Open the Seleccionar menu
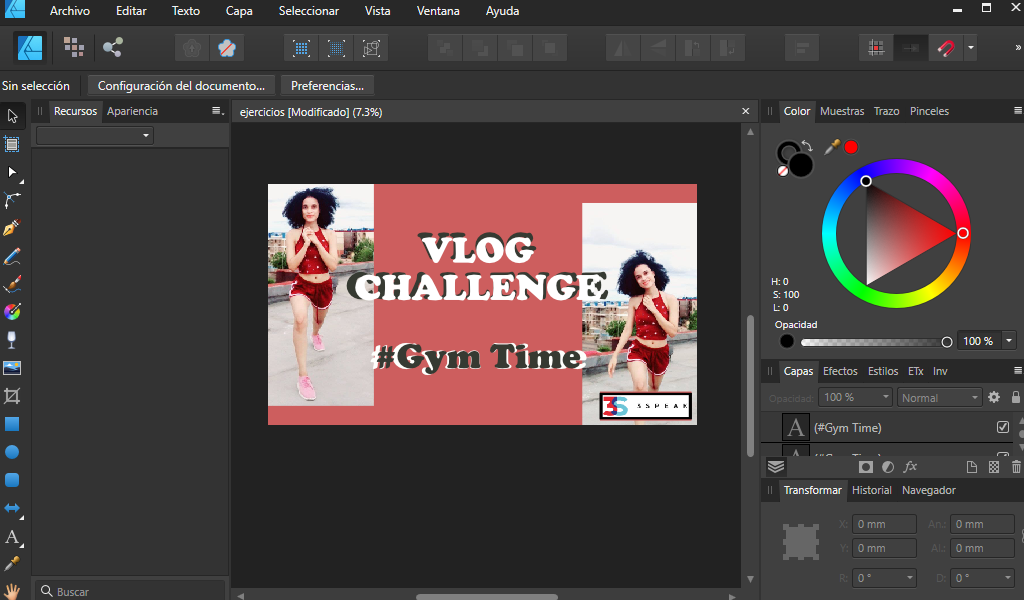Image resolution: width=1024 pixels, height=600 pixels. [x=309, y=11]
